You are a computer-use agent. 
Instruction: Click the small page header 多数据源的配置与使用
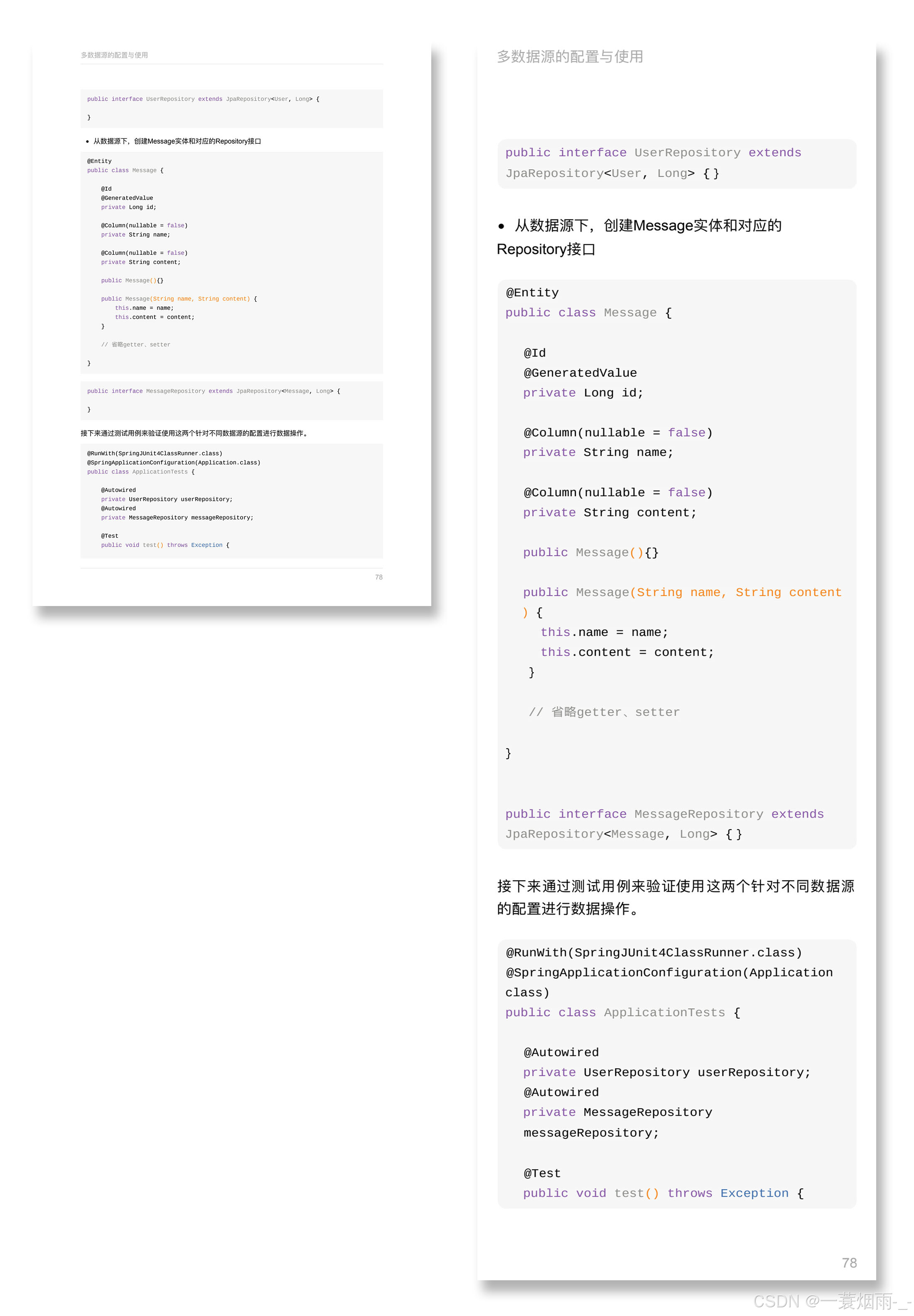tap(114, 55)
